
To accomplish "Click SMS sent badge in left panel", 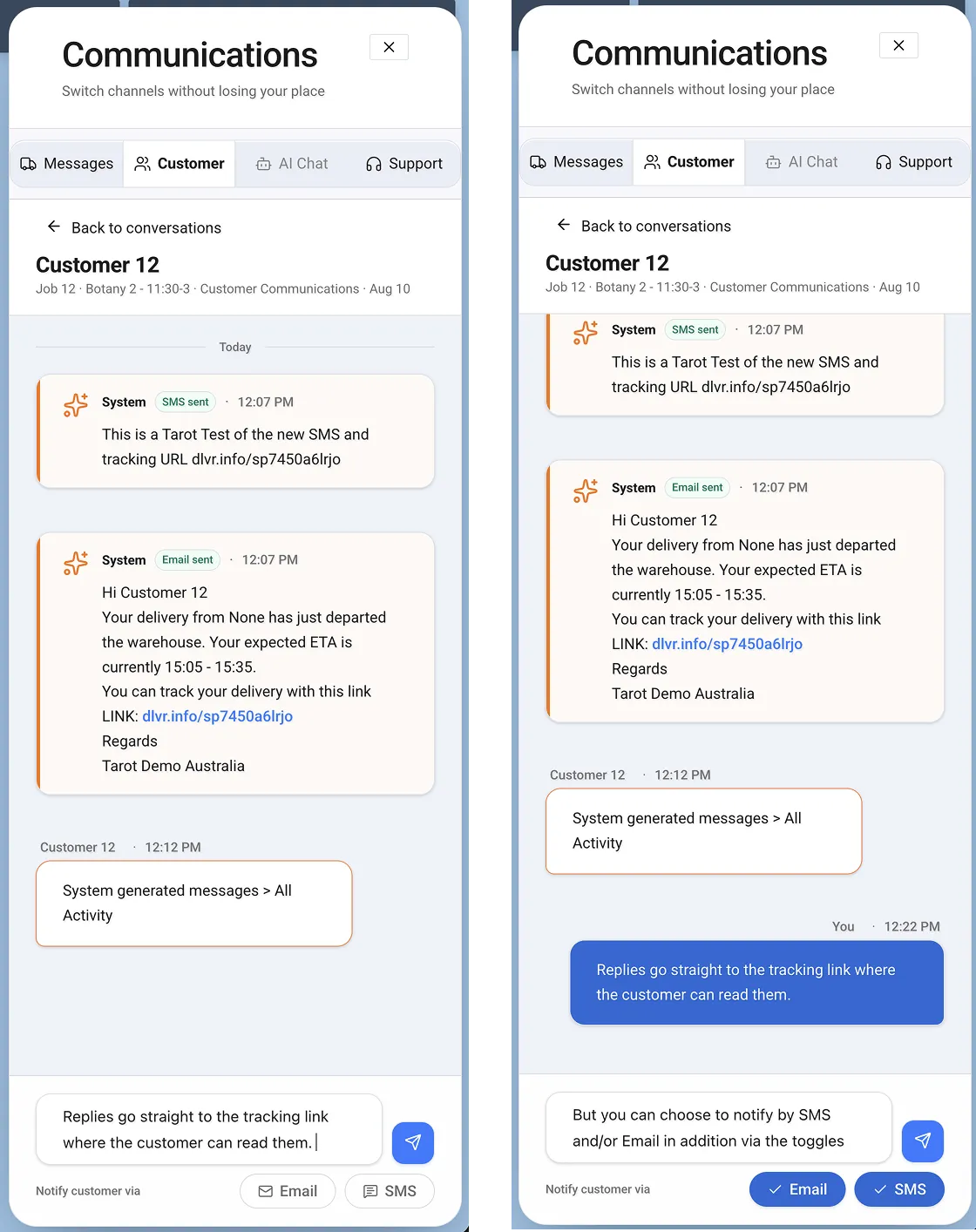I will point(186,402).
